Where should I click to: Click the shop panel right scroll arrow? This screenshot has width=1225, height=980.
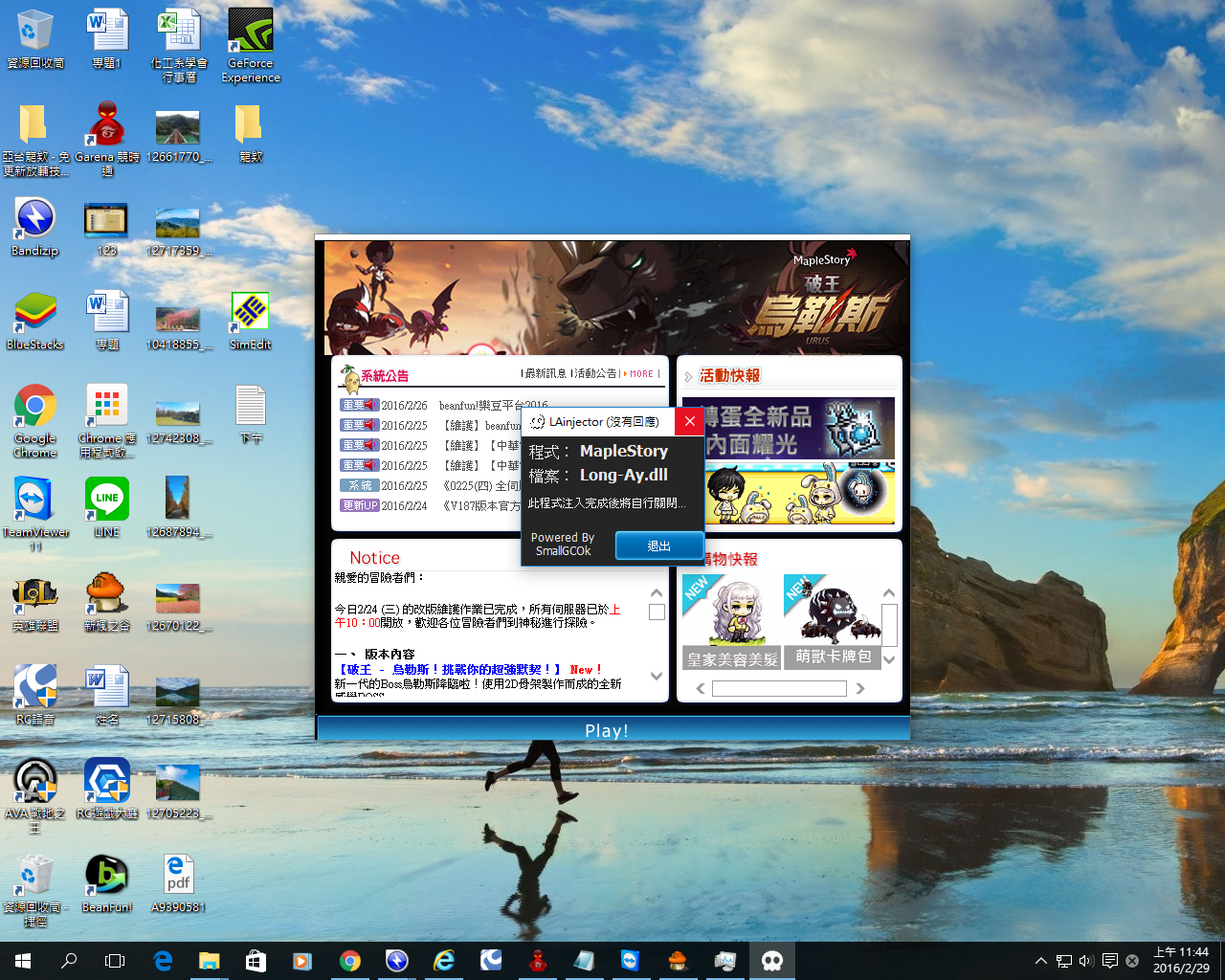[859, 688]
